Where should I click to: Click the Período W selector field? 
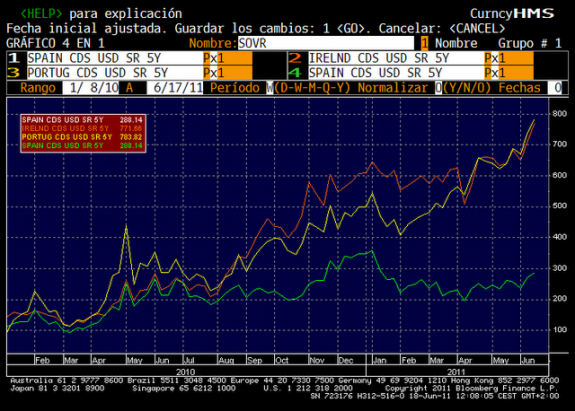coord(270,88)
